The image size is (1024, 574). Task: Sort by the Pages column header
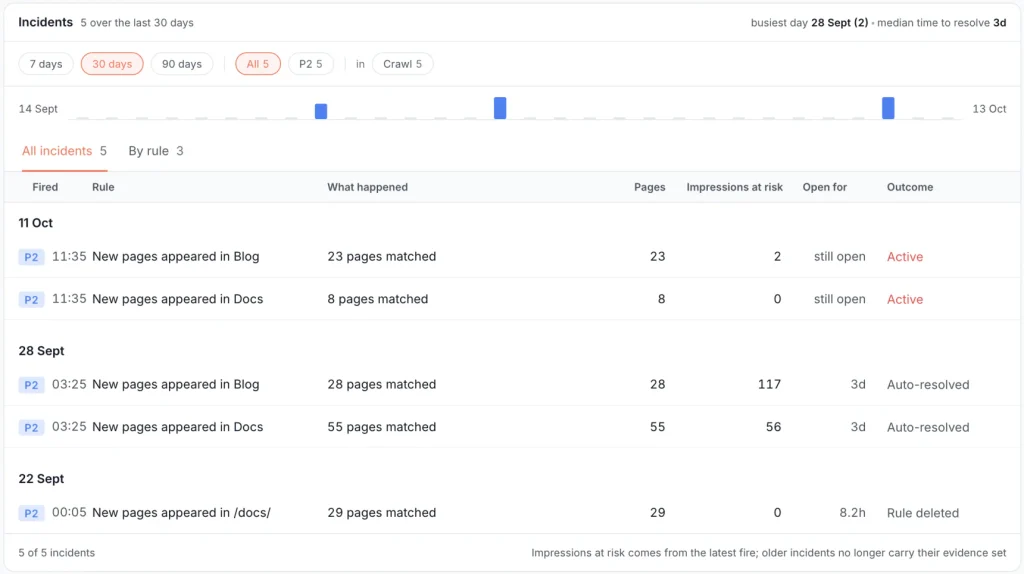tap(649, 187)
